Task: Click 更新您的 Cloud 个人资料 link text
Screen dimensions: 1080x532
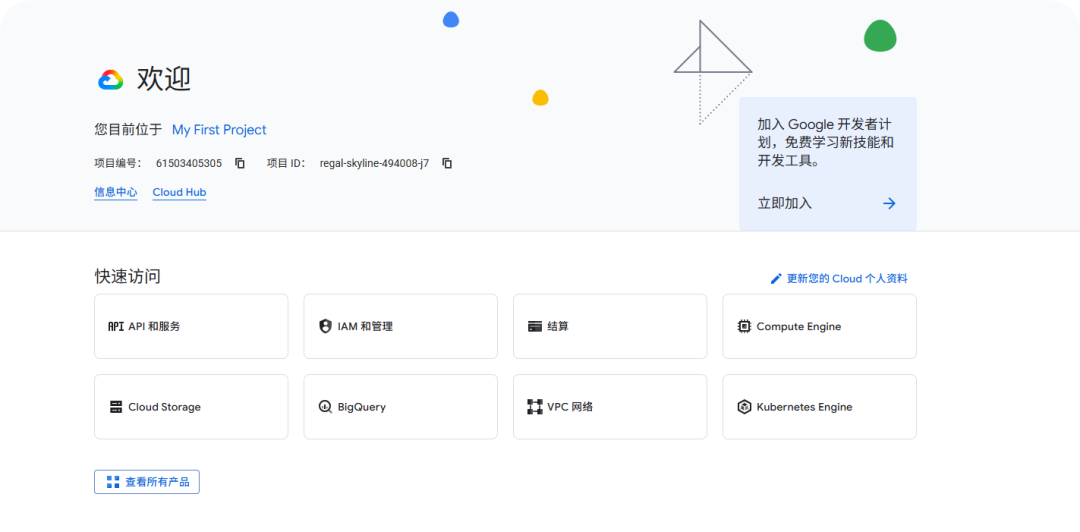Action: (x=847, y=279)
